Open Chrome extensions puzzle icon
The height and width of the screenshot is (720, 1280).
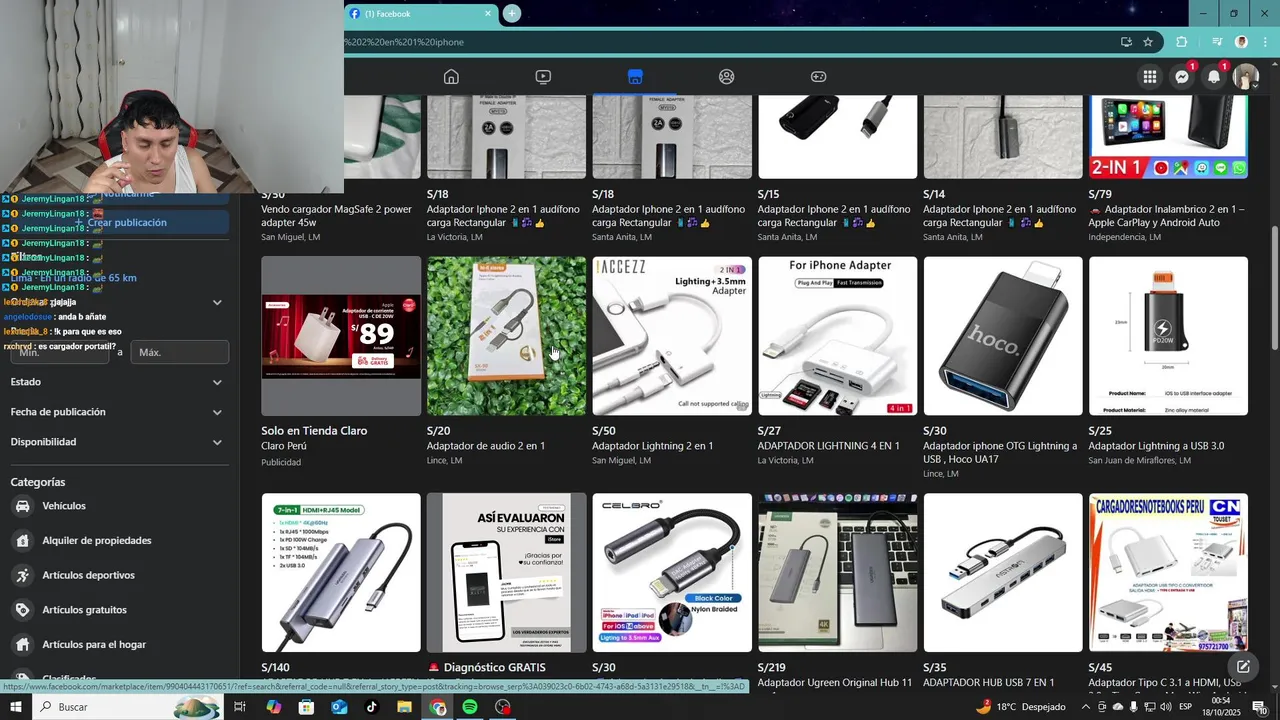(x=1182, y=42)
